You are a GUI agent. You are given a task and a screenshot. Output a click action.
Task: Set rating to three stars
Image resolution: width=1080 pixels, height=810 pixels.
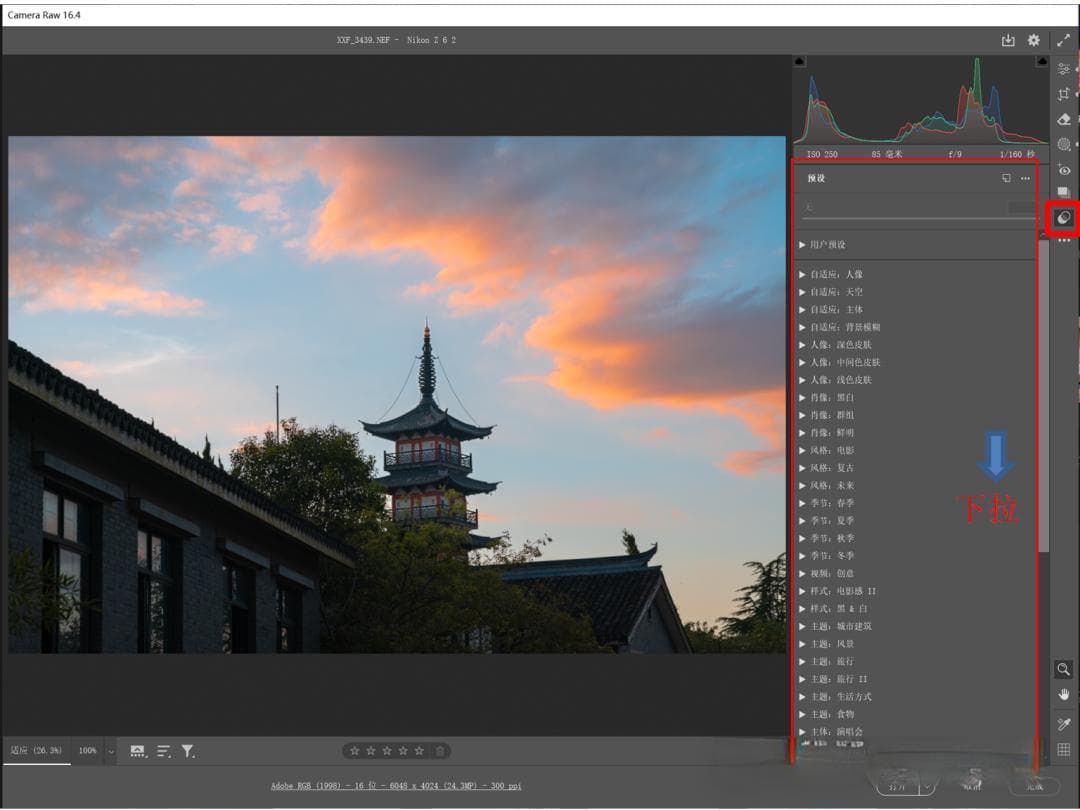pos(386,751)
